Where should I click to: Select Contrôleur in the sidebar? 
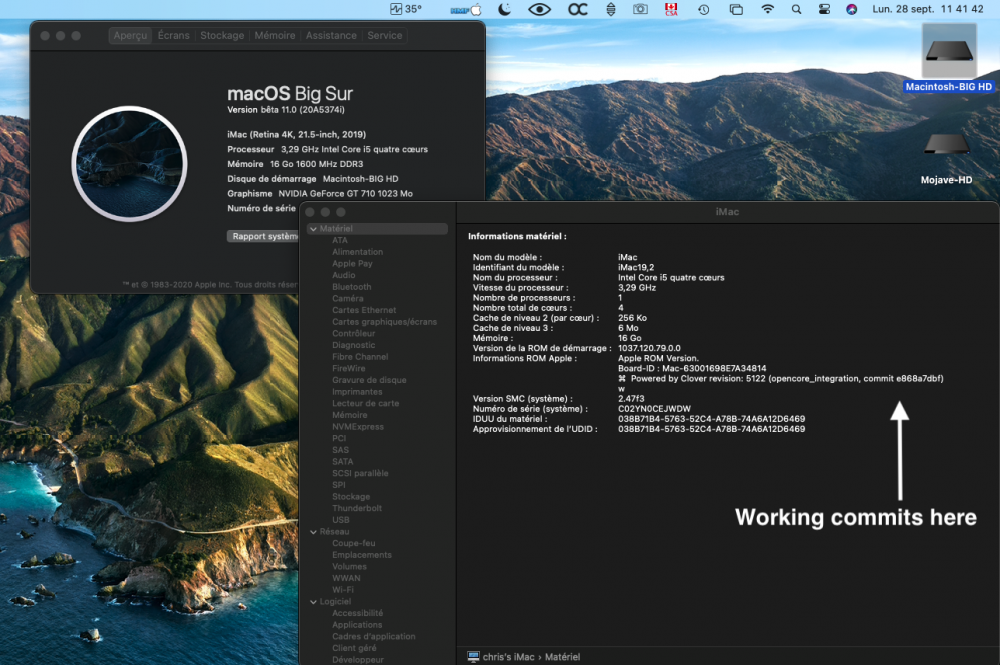[353, 333]
